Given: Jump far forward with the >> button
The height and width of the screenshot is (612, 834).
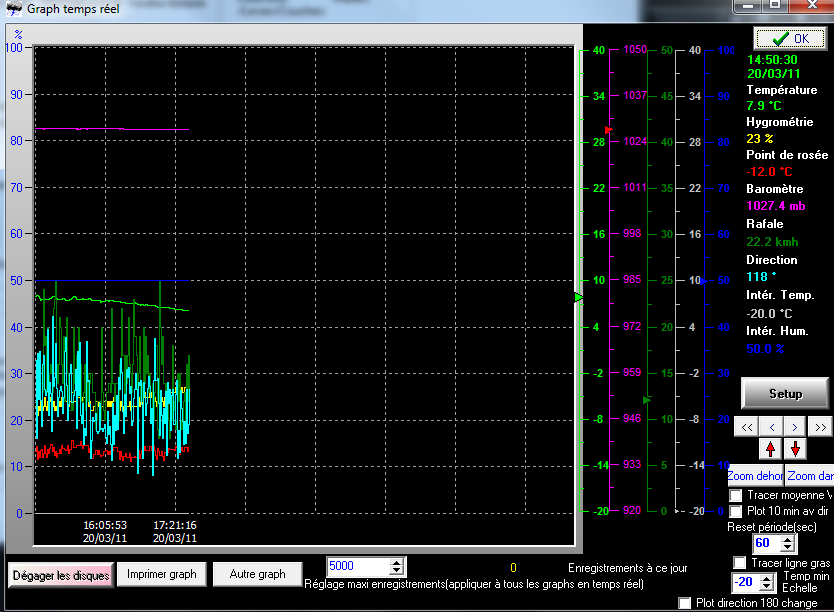Looking at the screenshot, I should tap(820, 427).
